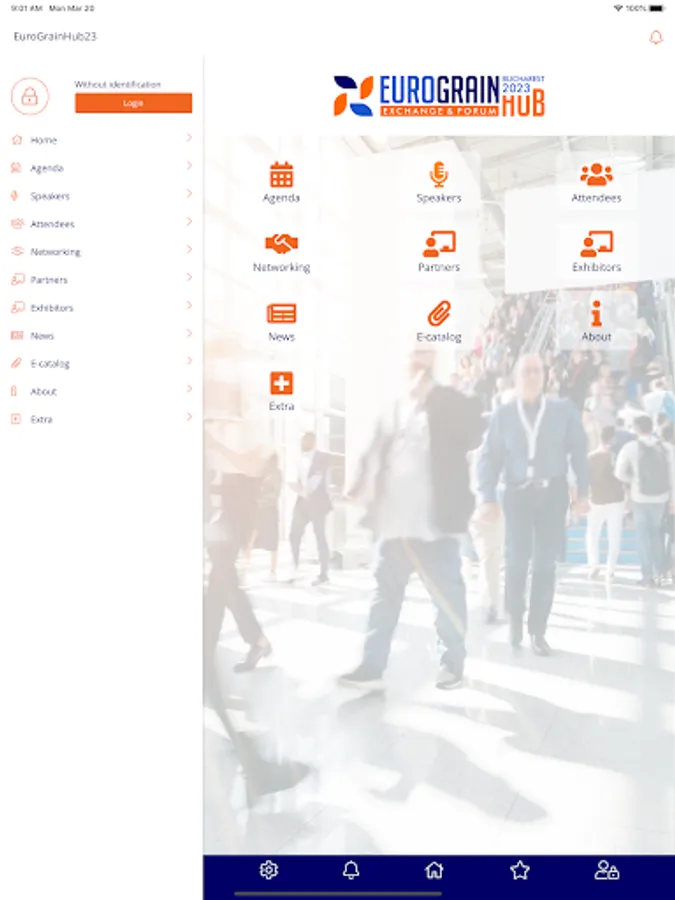
Task: Open the Agenda calendar tile
Action: pos(281,182)
